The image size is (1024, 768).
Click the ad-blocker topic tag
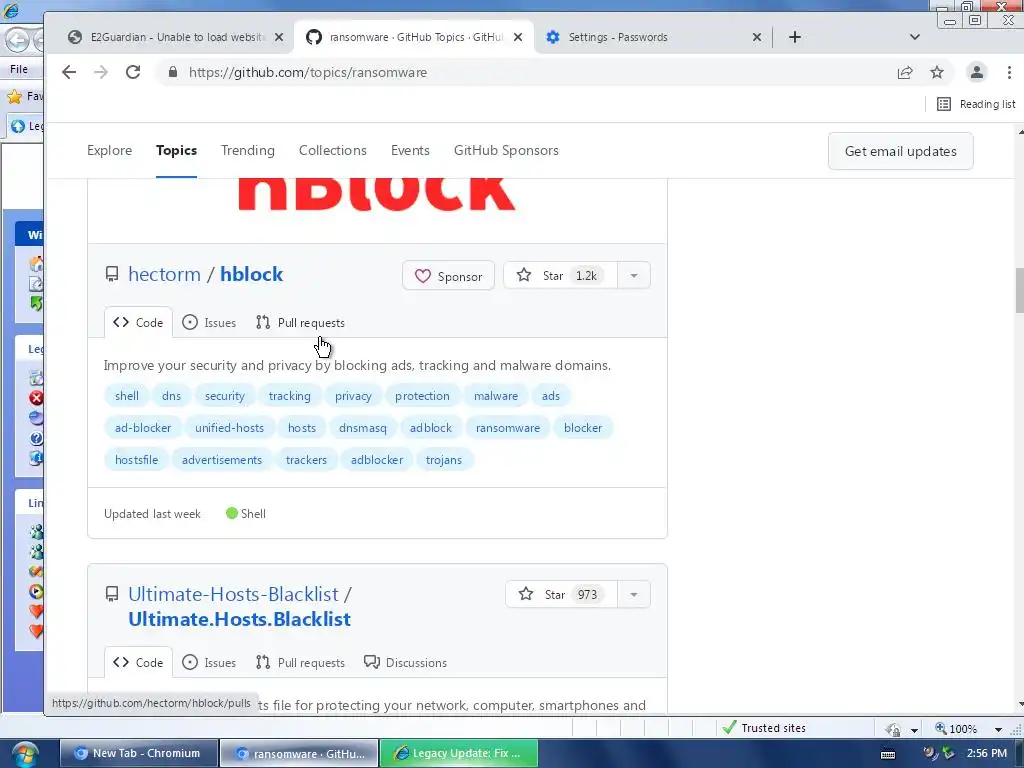click(143, 428)
